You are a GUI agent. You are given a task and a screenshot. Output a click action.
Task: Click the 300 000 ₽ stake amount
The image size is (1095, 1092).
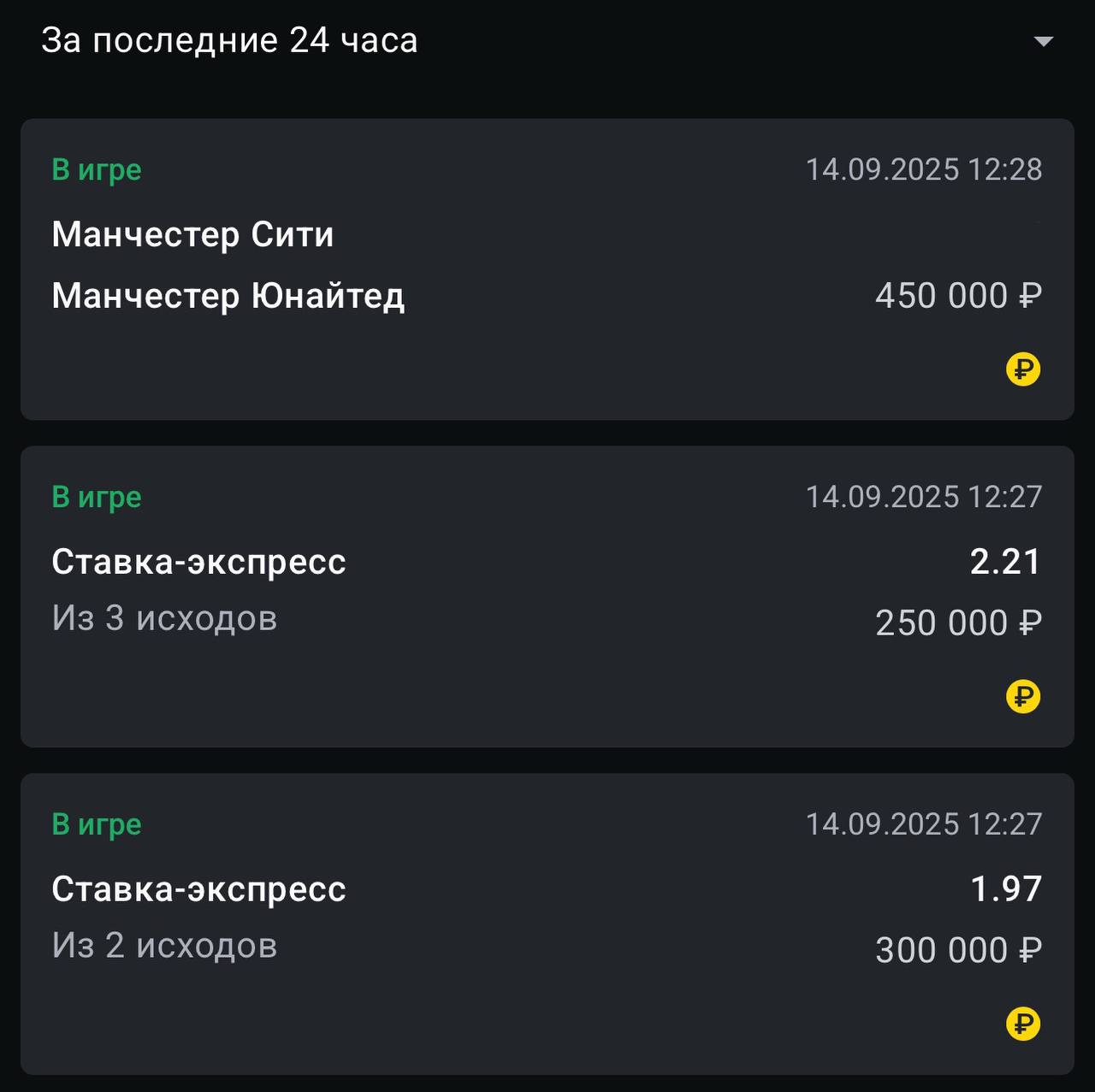click(957, 951)
